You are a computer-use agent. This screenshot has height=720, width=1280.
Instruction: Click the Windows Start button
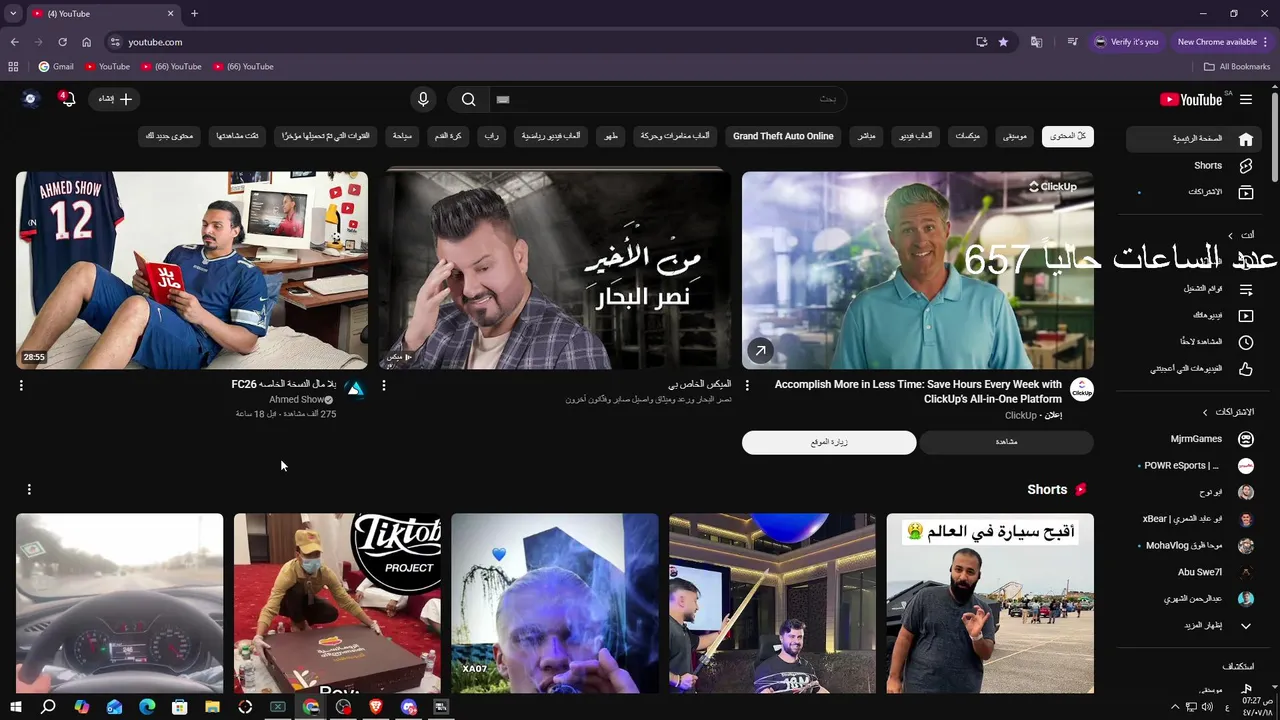point(15,707)
